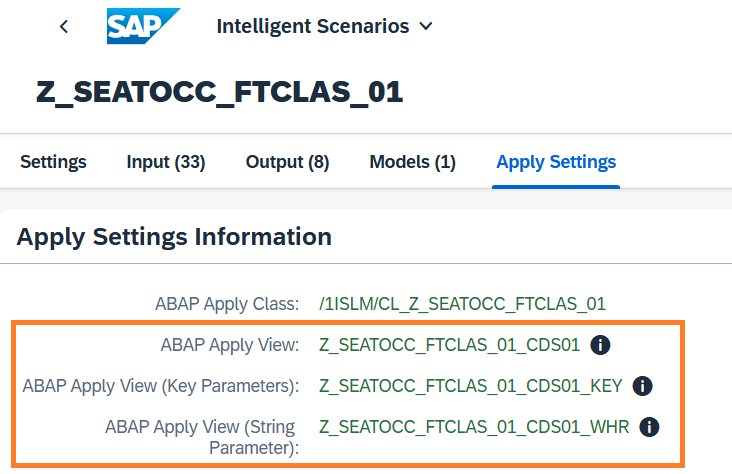Click the Intelligent Scenarios app title
The image size is (732, 474).
coord(312,27)
